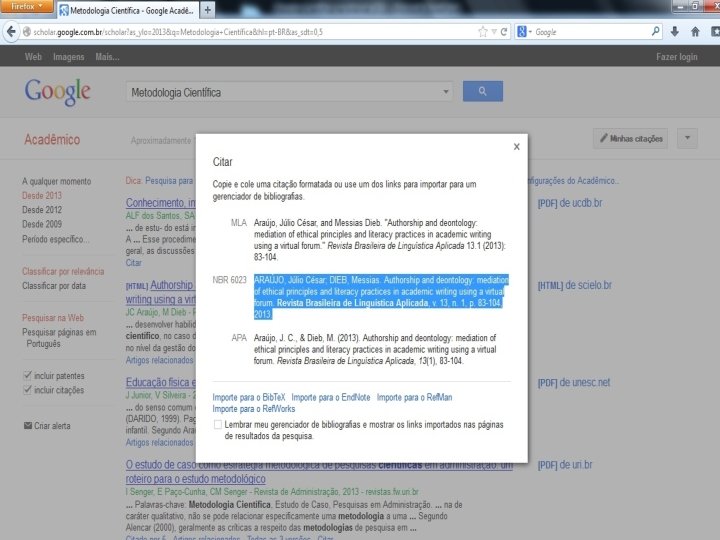Click the Google logo

(57, 92)
